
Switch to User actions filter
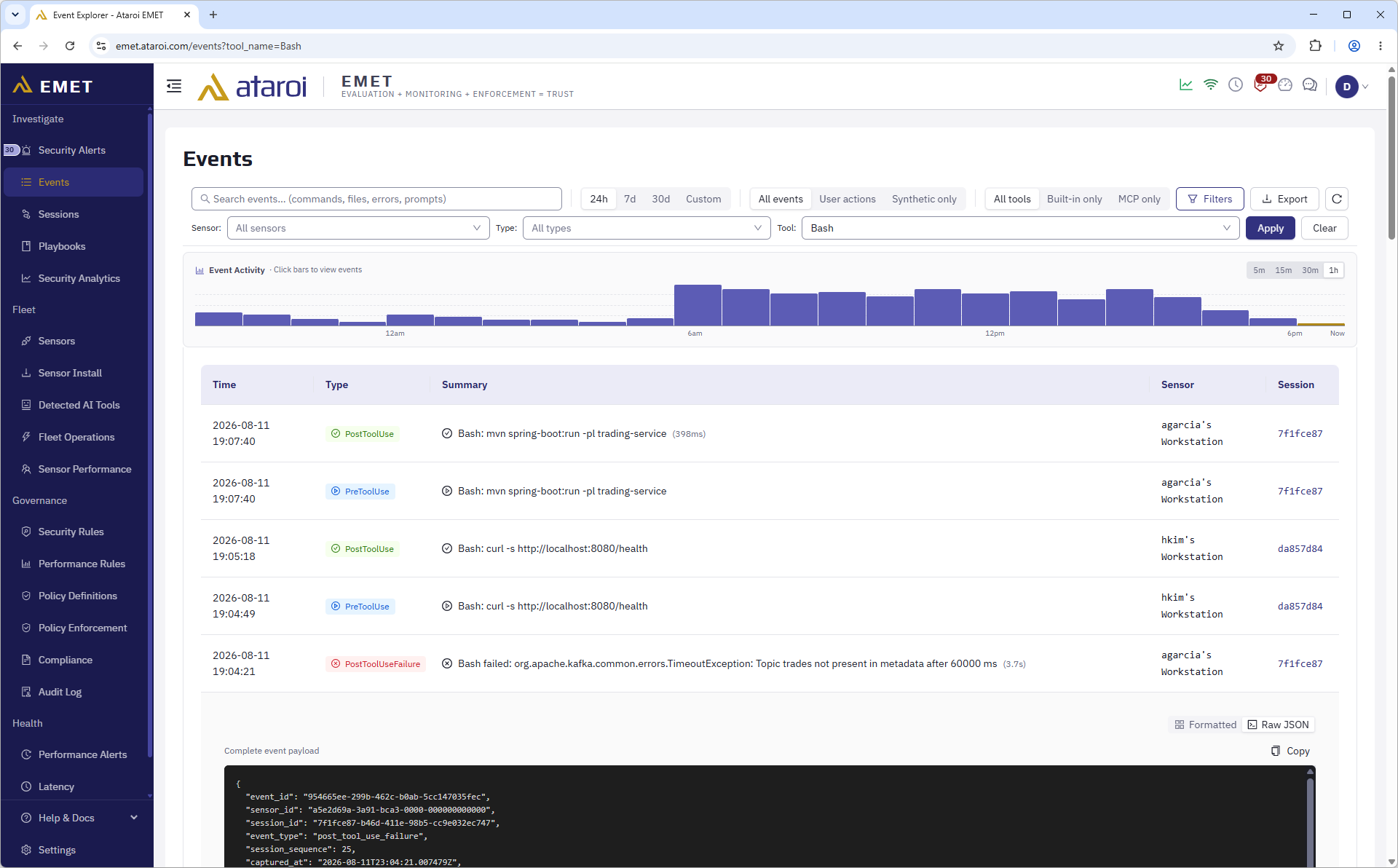(x=848, y=199)
